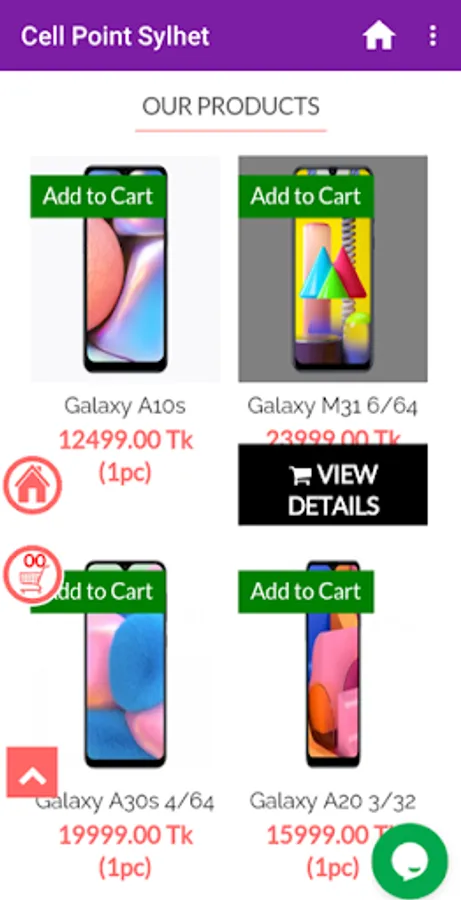
Task: Open Galaxy A10s product image
Action: [125, 287]
